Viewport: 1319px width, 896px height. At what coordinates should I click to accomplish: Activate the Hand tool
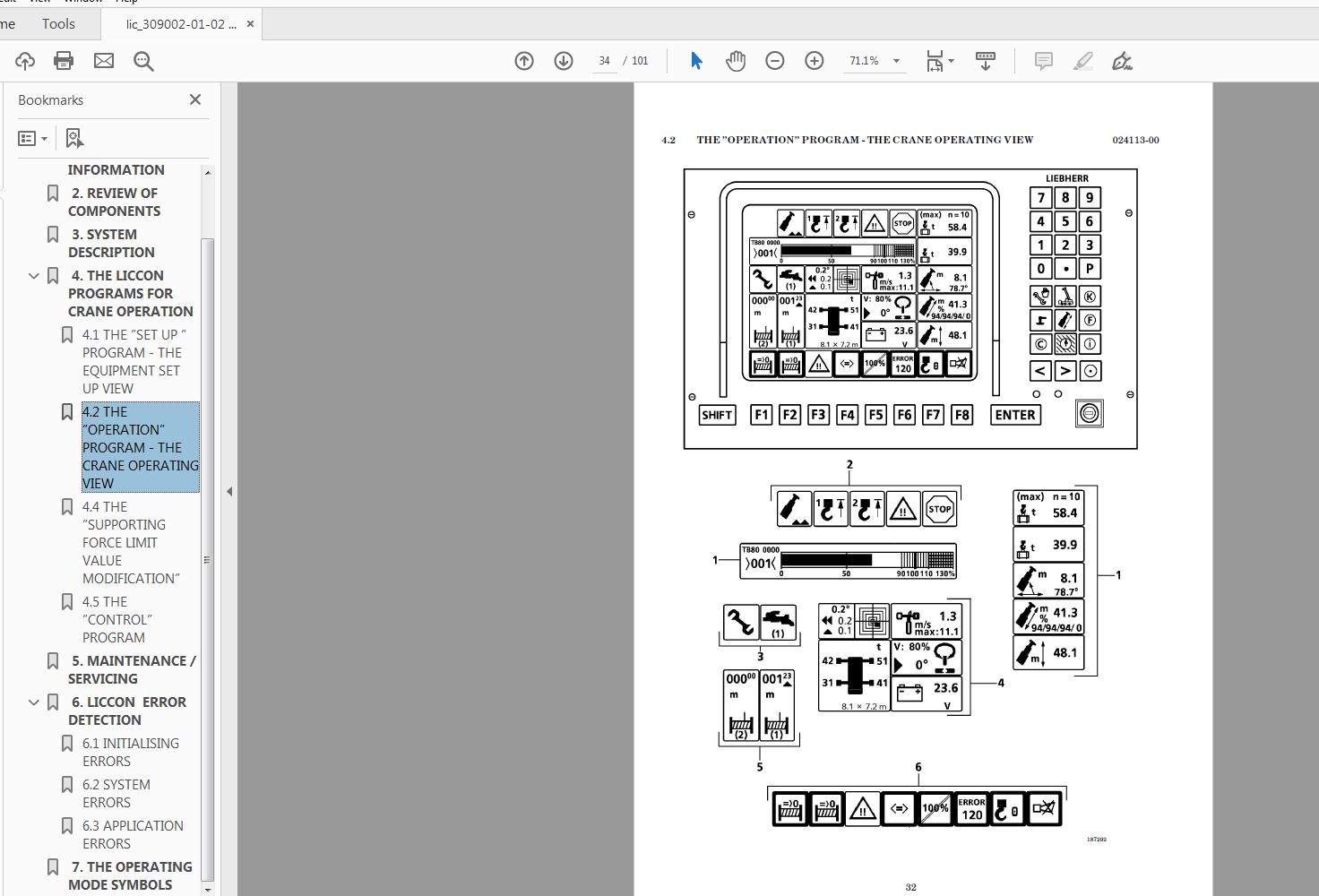pos(736,61)
